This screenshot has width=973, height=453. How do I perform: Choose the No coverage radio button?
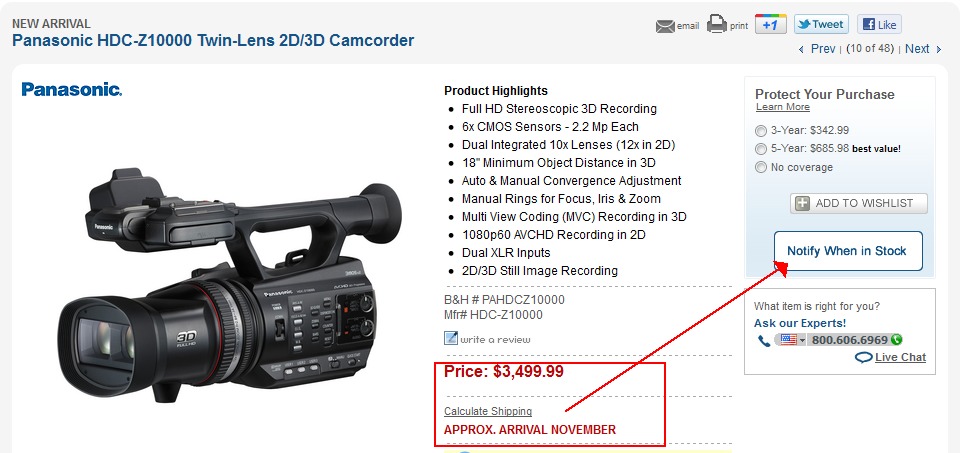pyautogui.click(x=760, y=167)
